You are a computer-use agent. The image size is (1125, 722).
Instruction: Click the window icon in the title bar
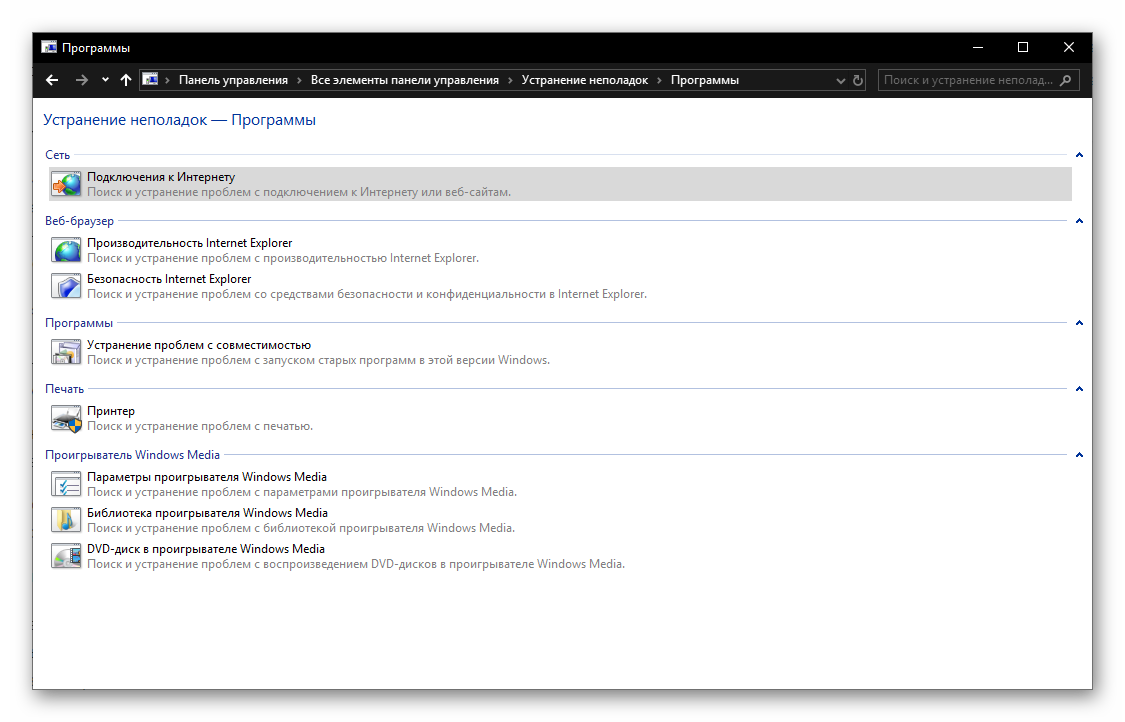(x=49, y=47)
